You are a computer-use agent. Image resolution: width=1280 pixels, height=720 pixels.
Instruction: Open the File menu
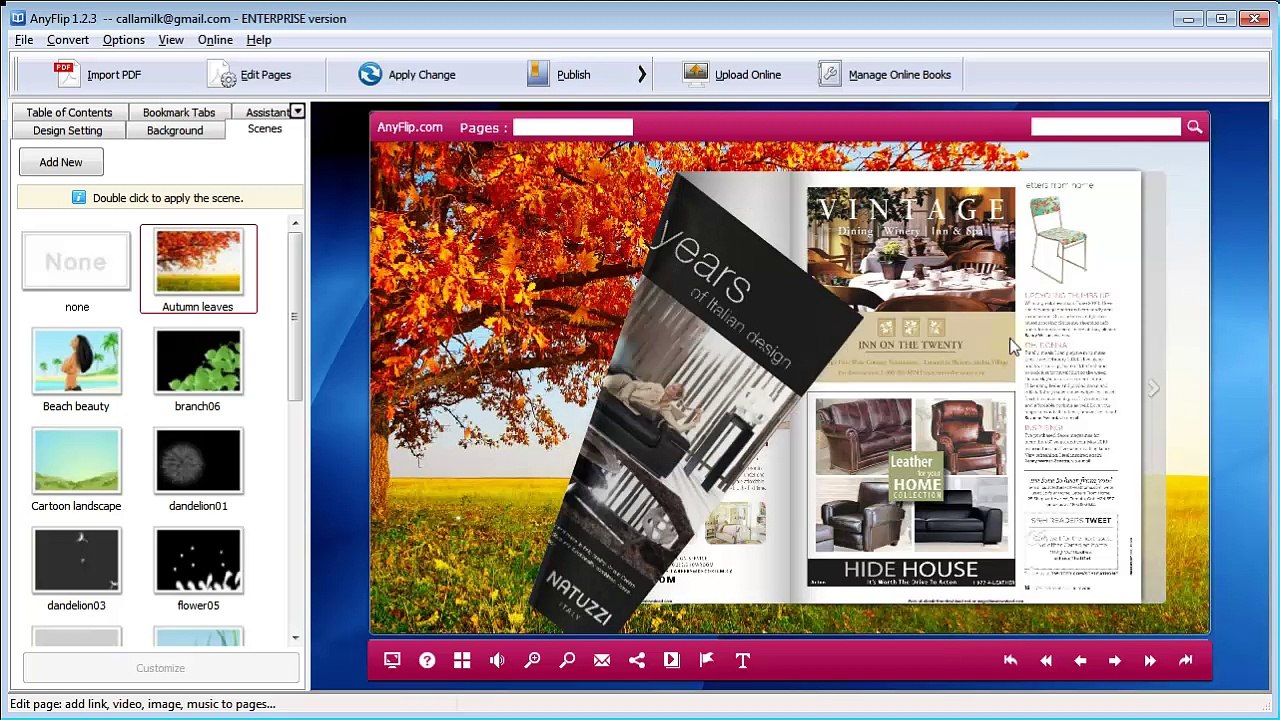[24, 40]
